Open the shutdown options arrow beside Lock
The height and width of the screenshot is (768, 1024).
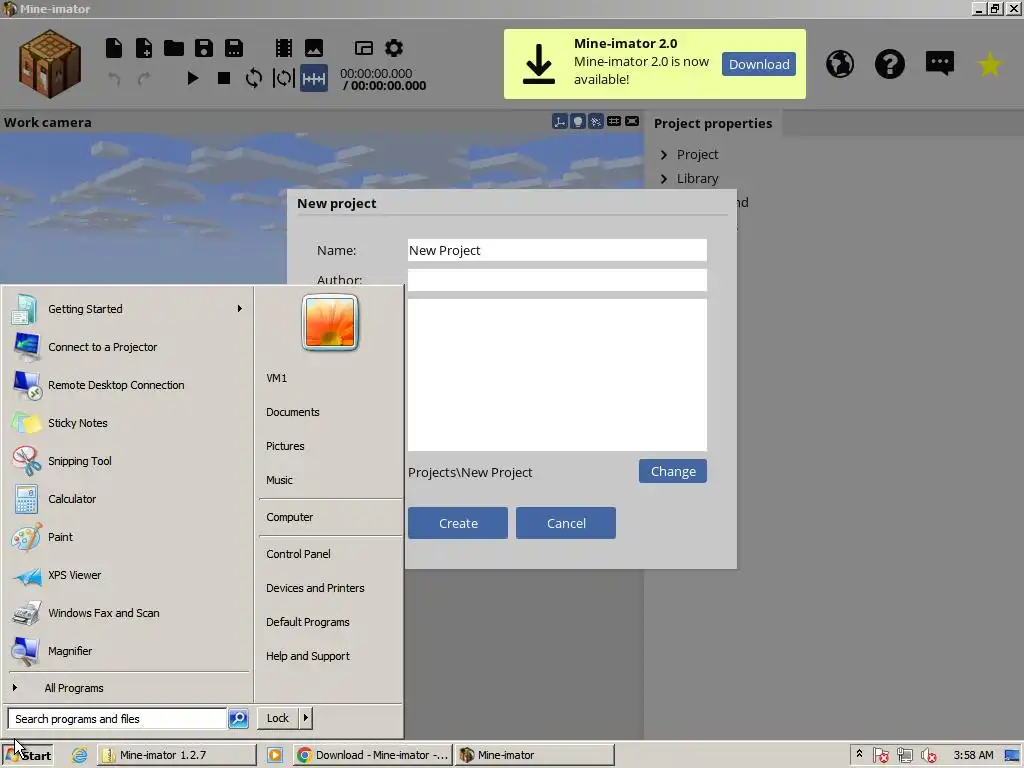pos(306,718)
